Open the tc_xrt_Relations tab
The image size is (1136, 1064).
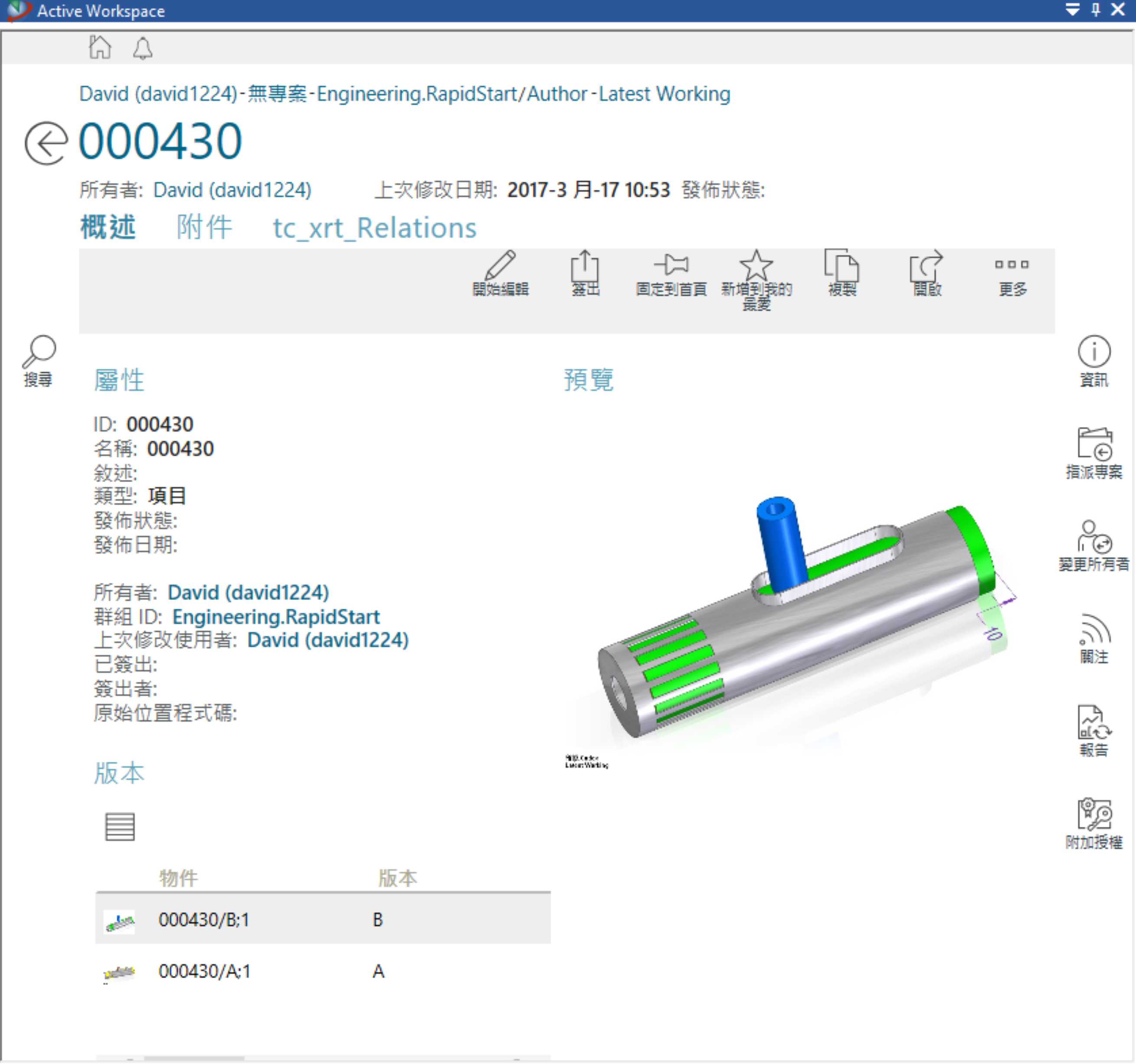(374, 228)
